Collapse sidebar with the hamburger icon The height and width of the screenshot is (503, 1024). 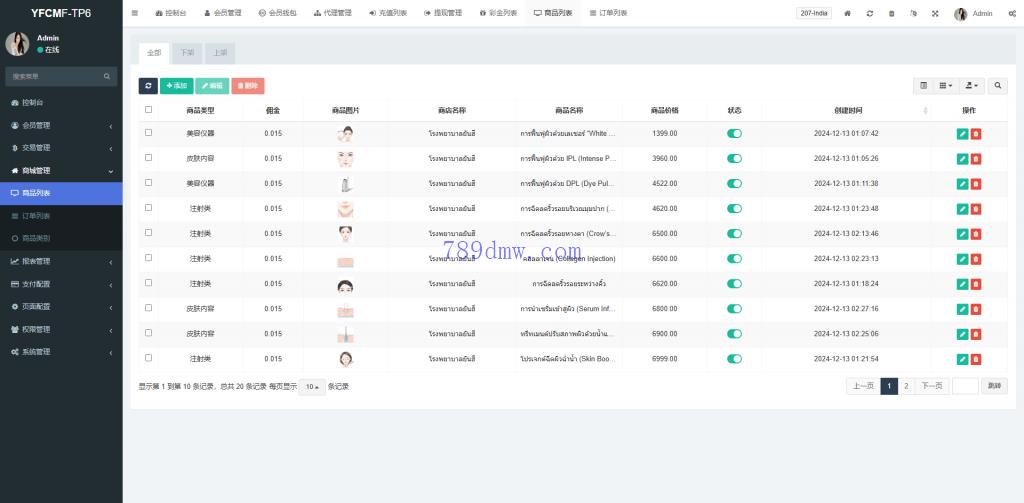[135, 13]
